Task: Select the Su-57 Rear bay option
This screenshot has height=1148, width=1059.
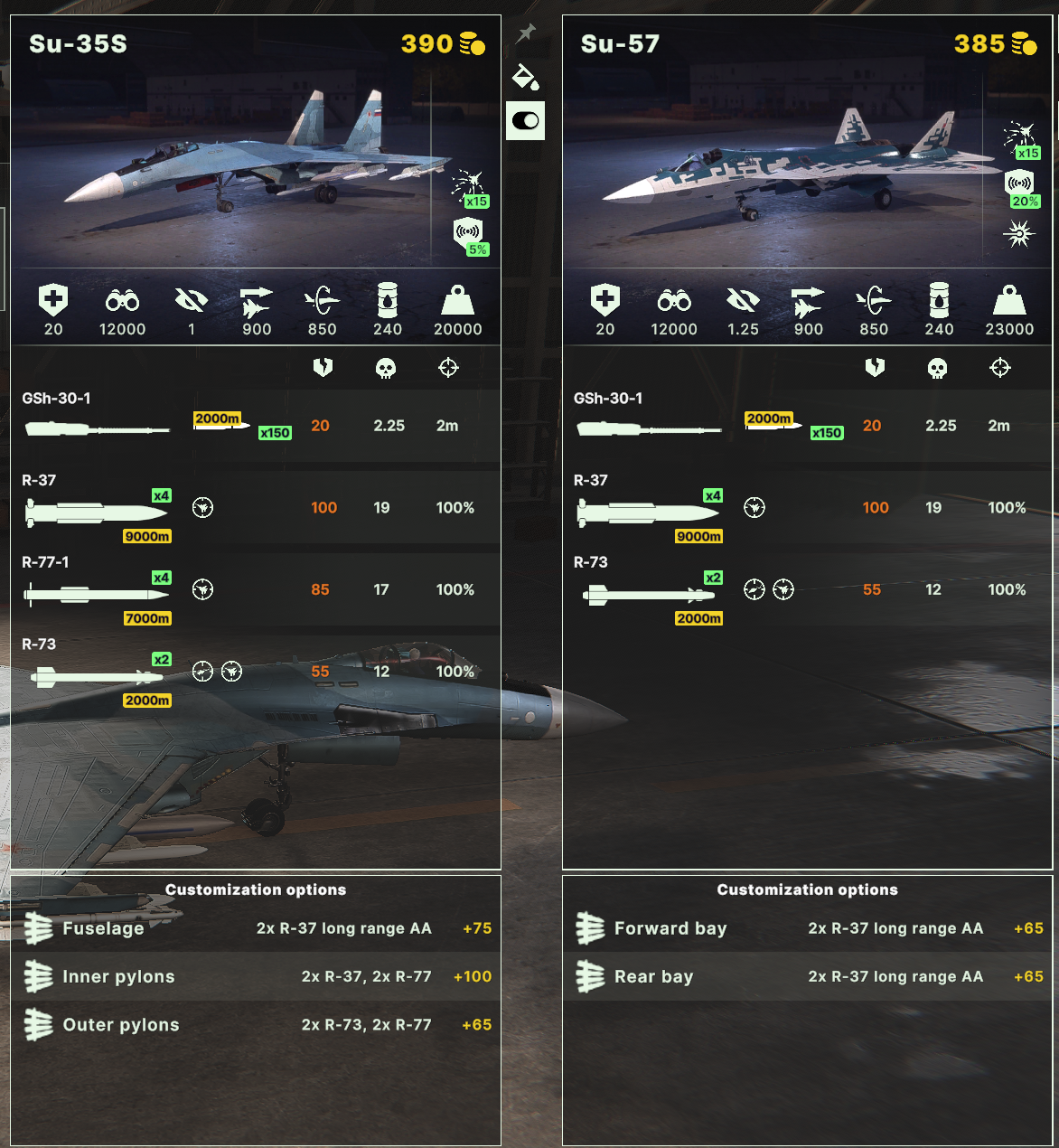Action: [808, 976]
